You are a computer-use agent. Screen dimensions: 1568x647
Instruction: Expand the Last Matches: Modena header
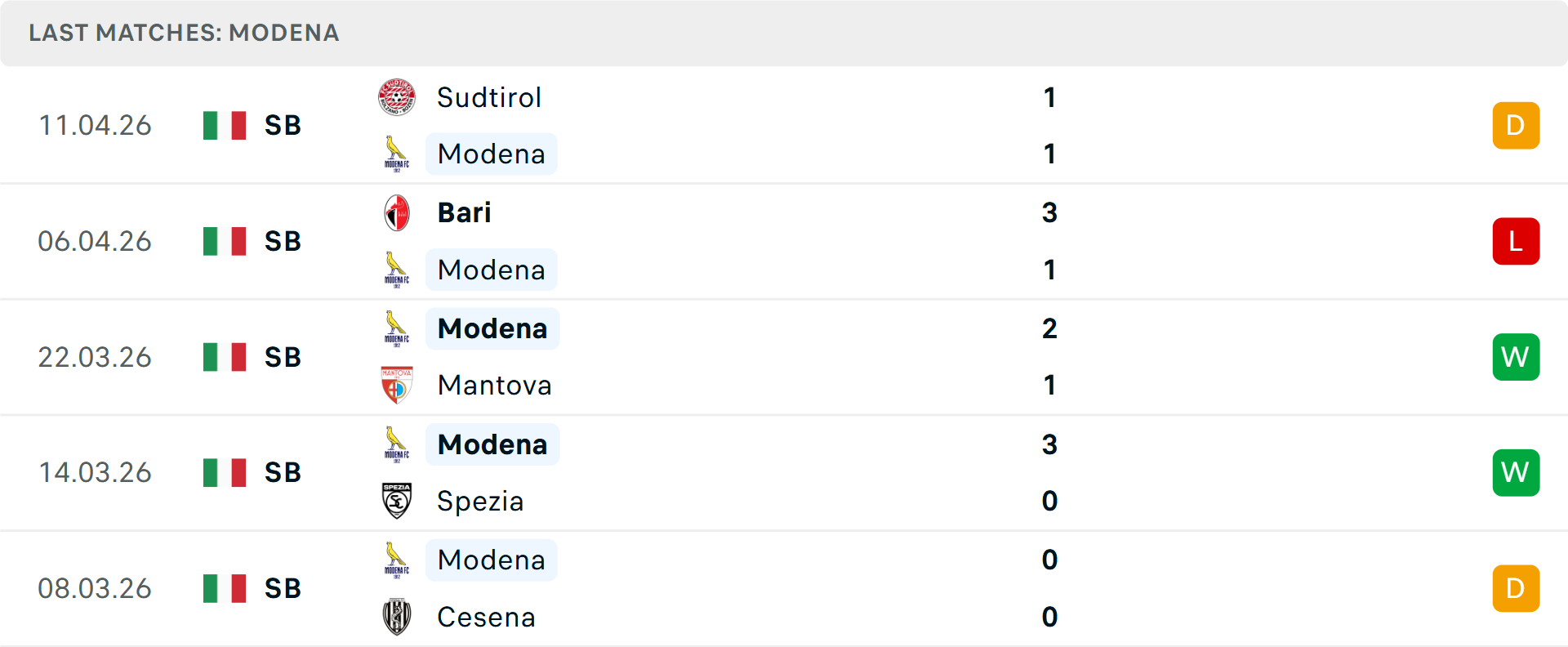click(x=183, y=33)
